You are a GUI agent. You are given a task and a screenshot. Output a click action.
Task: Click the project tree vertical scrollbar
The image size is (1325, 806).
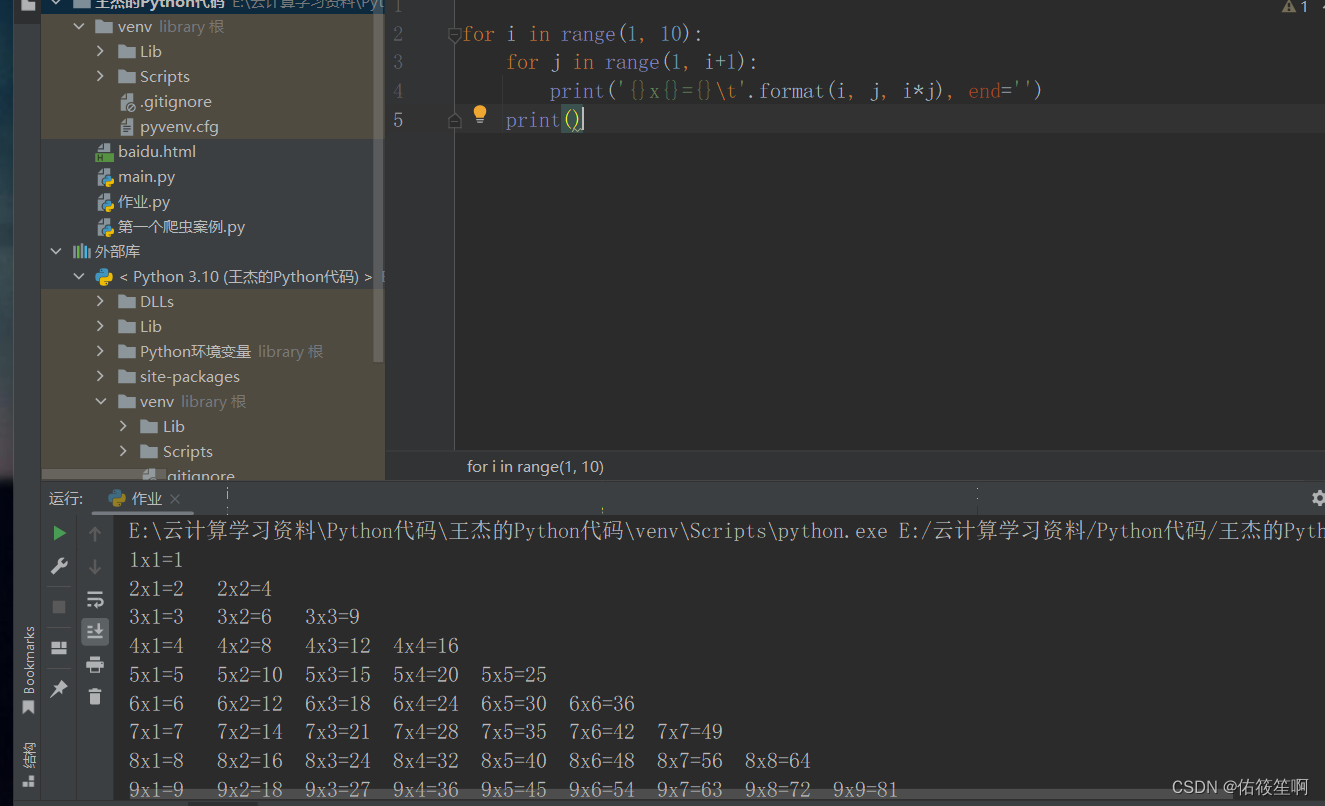[378, 190]
